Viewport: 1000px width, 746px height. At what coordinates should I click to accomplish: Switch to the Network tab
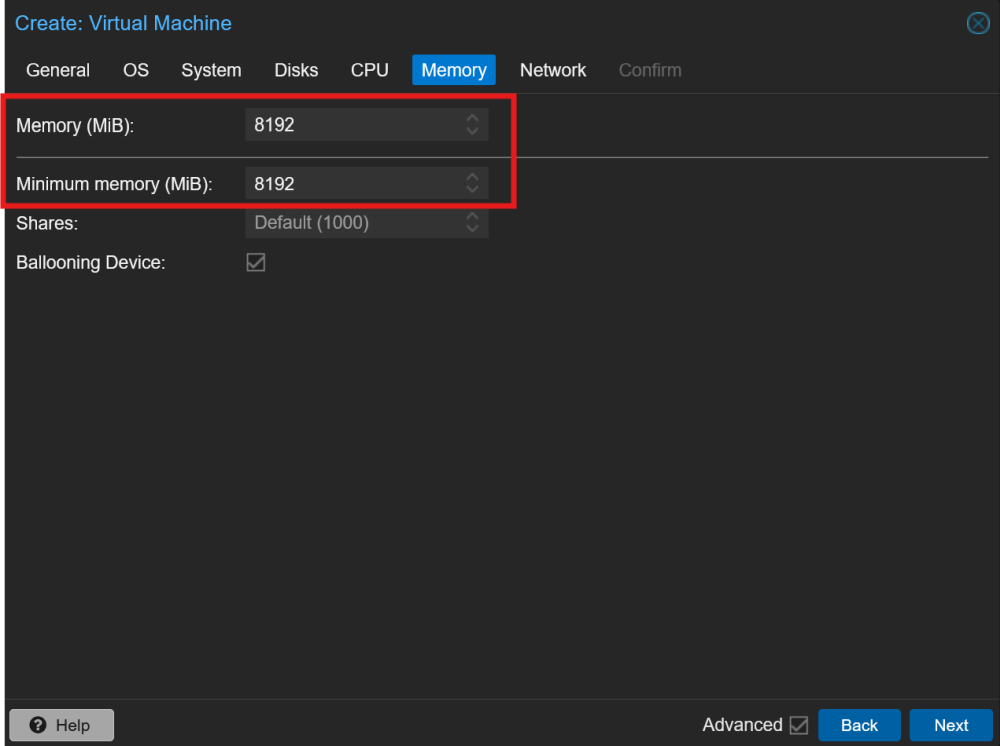[x=552, y=70]
